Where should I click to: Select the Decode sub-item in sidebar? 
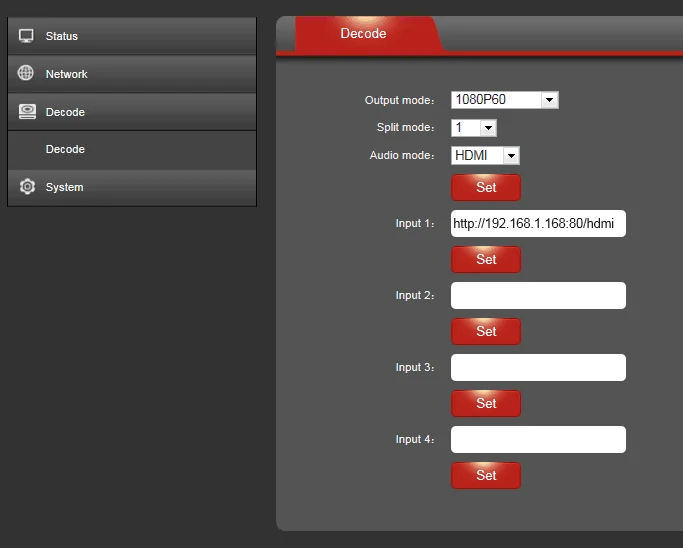tap(66, 149)
